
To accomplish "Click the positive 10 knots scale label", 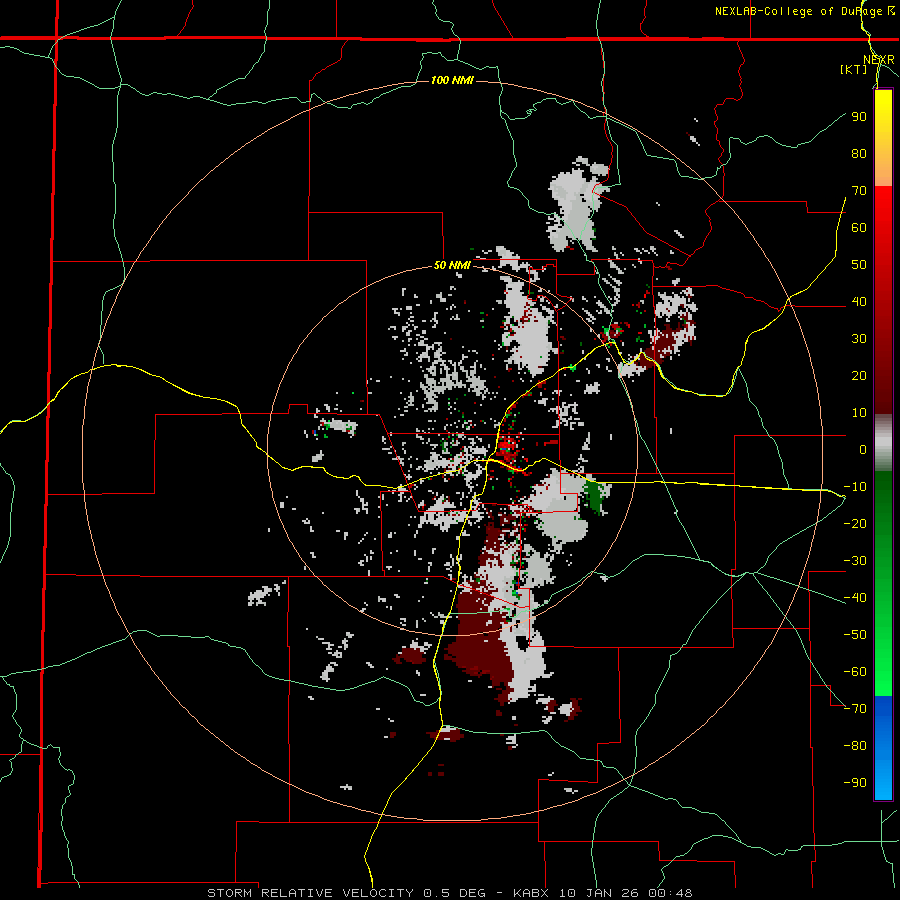I will [x=859, y=413].
